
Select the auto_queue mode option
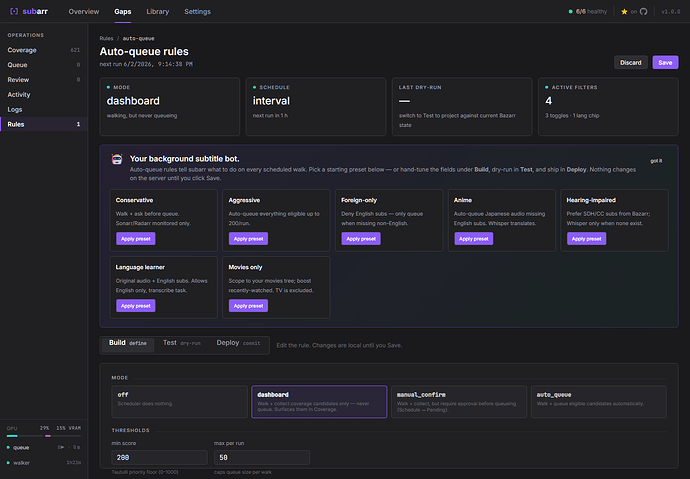598,402
